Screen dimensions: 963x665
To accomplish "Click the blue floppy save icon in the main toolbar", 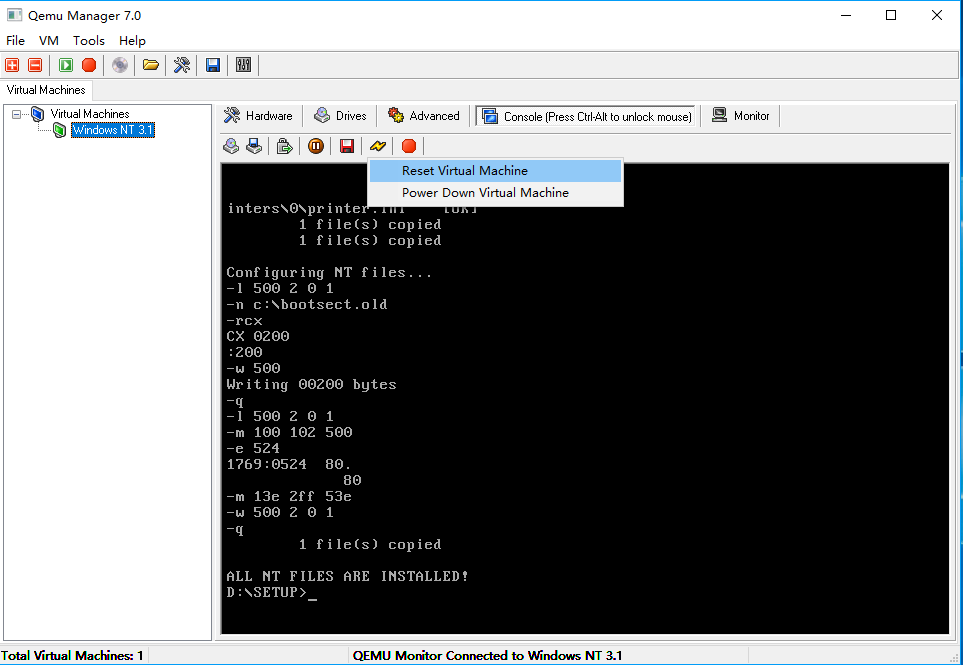I will [213, 65].
